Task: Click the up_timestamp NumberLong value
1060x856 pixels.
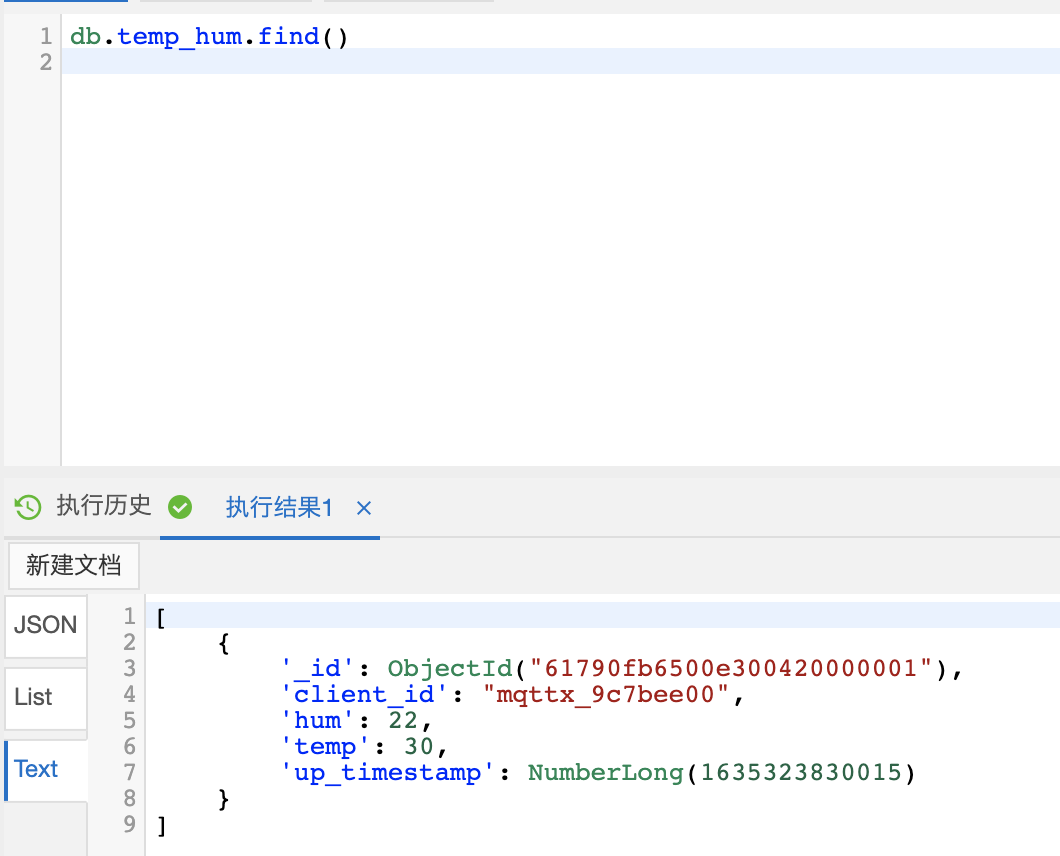Action: point(721,773)
